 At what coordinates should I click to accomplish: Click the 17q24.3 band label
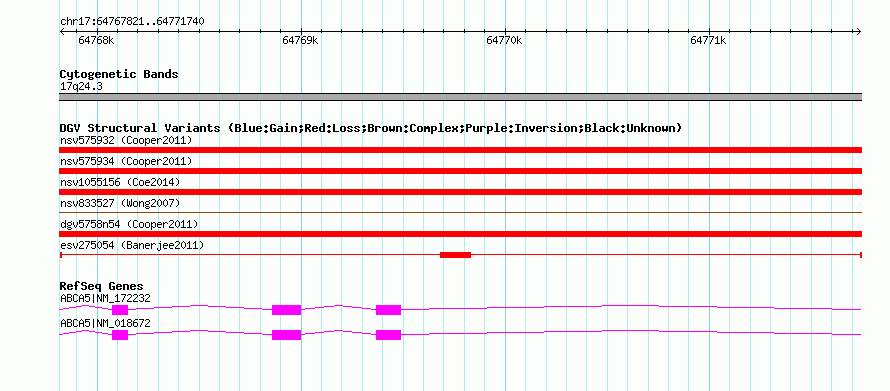(81, 87)
